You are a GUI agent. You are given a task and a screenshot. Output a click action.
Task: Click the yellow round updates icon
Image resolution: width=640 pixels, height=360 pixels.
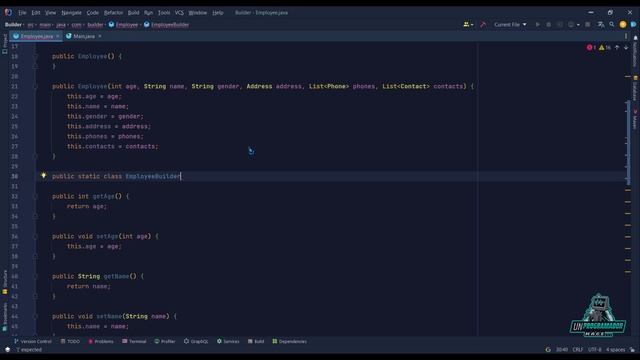(623, 24)
